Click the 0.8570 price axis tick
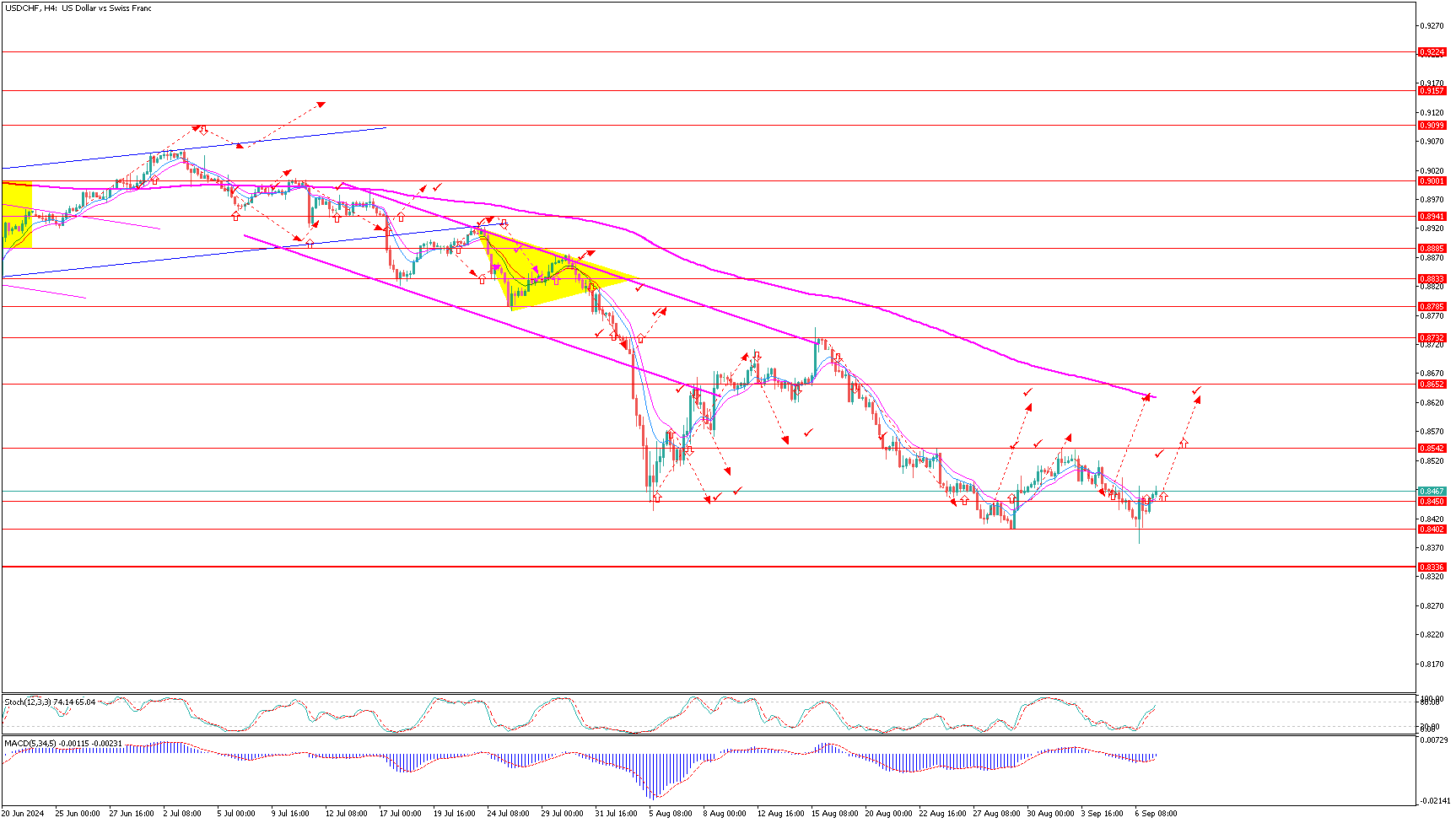 pos(1432,432)
